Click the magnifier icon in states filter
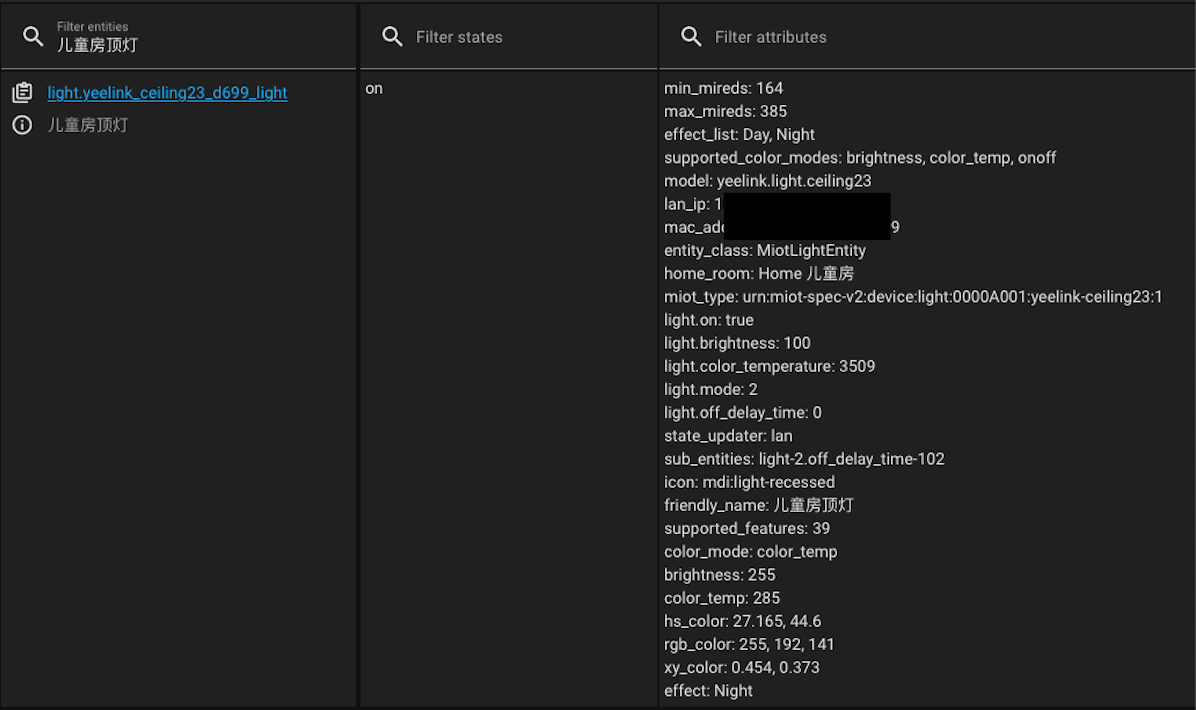1196x710 pixels. tap(392, 36)
